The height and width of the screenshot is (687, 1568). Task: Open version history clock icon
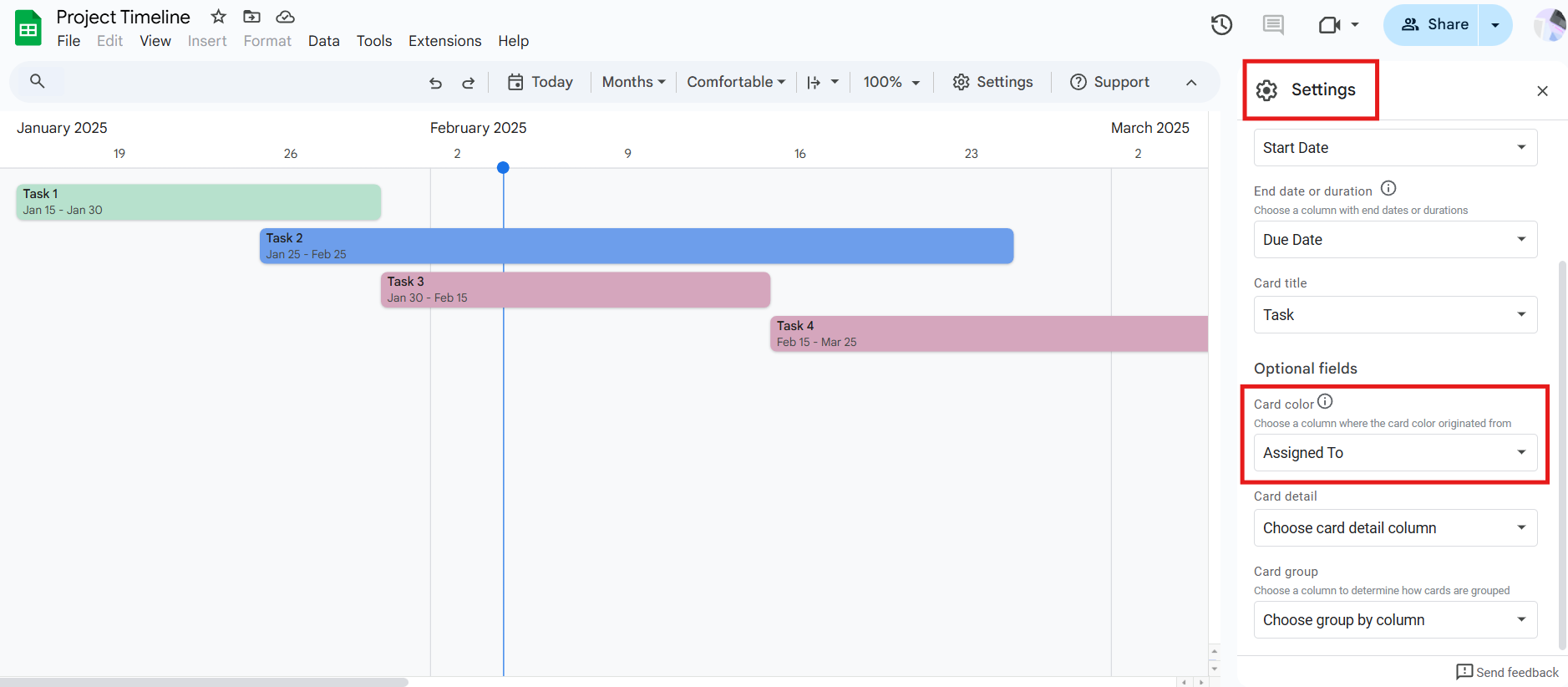[x=1221, y=25]
